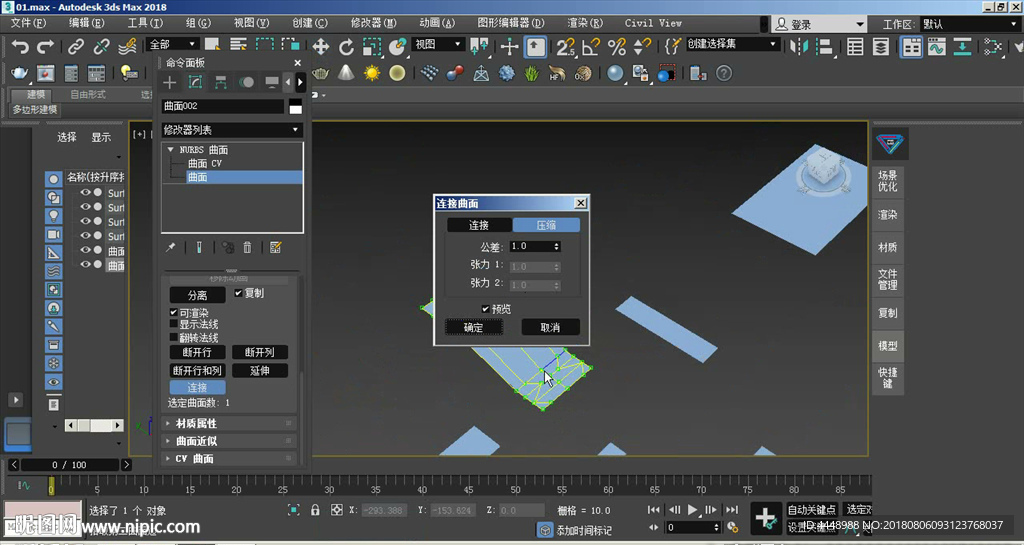Play the animation
Image resolution: width=1024 pixels, height=545 pixels.
click(x=693, y=509)
